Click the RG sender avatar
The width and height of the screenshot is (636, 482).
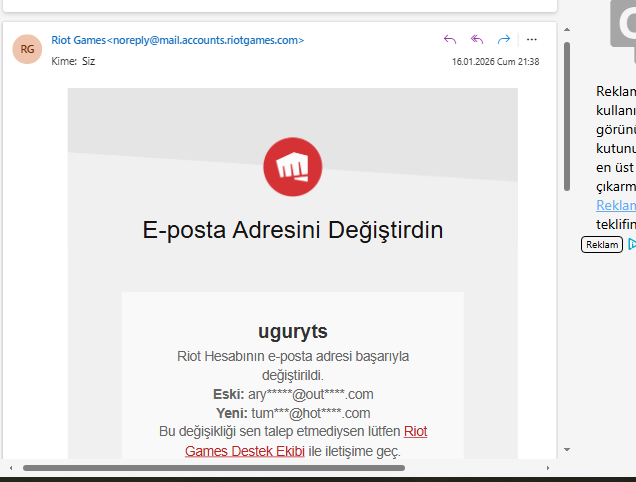click(27, 49)
